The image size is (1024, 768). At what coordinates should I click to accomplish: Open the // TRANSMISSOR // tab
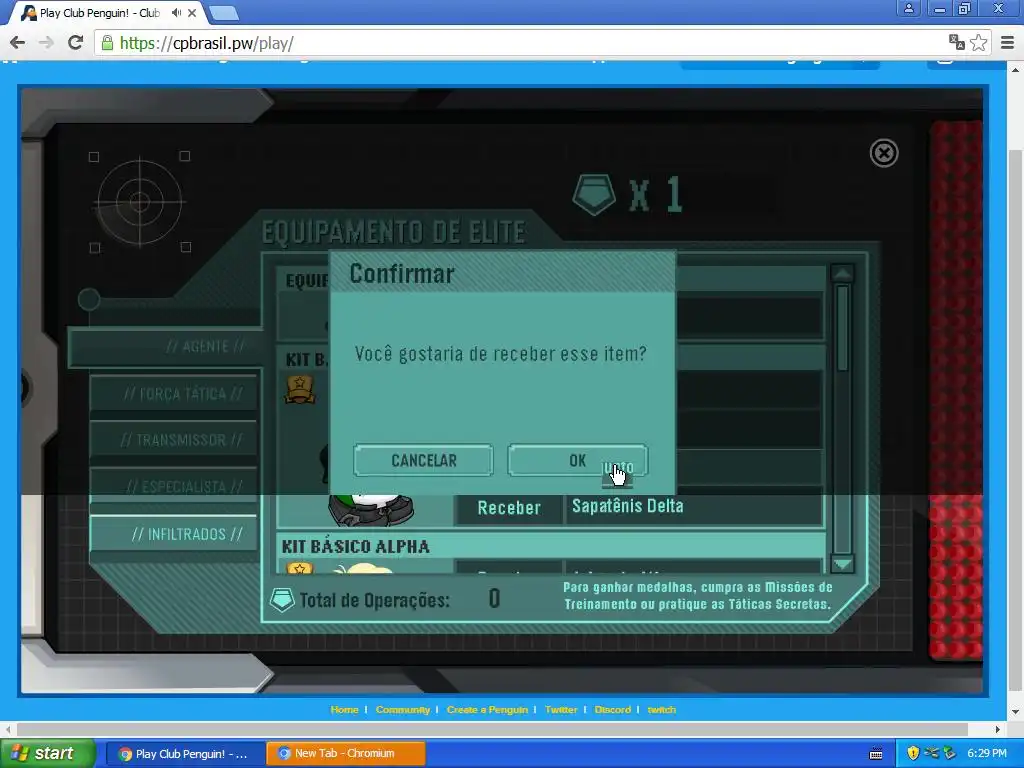(174, 440)
